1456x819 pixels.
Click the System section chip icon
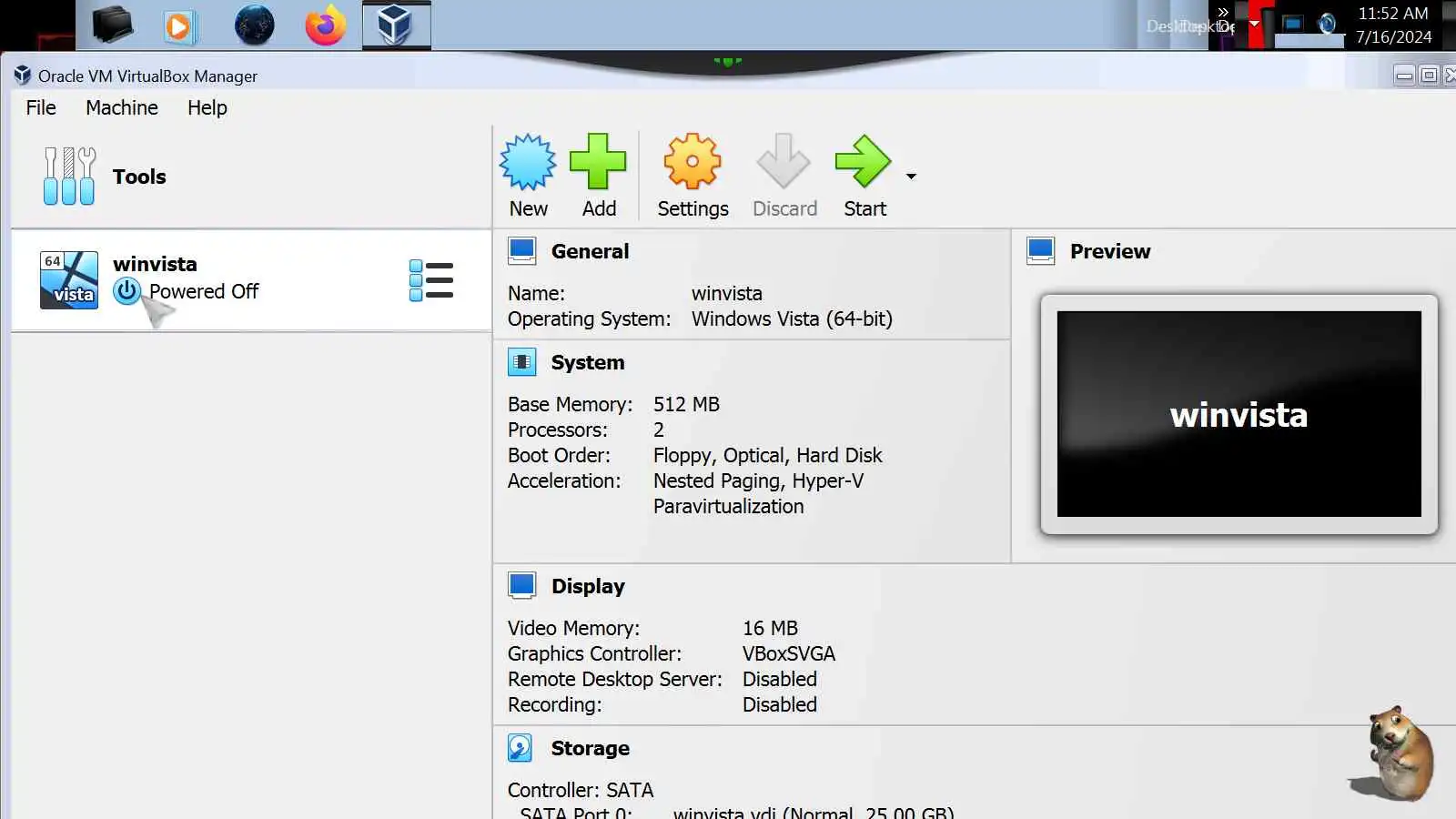point(522,362)
